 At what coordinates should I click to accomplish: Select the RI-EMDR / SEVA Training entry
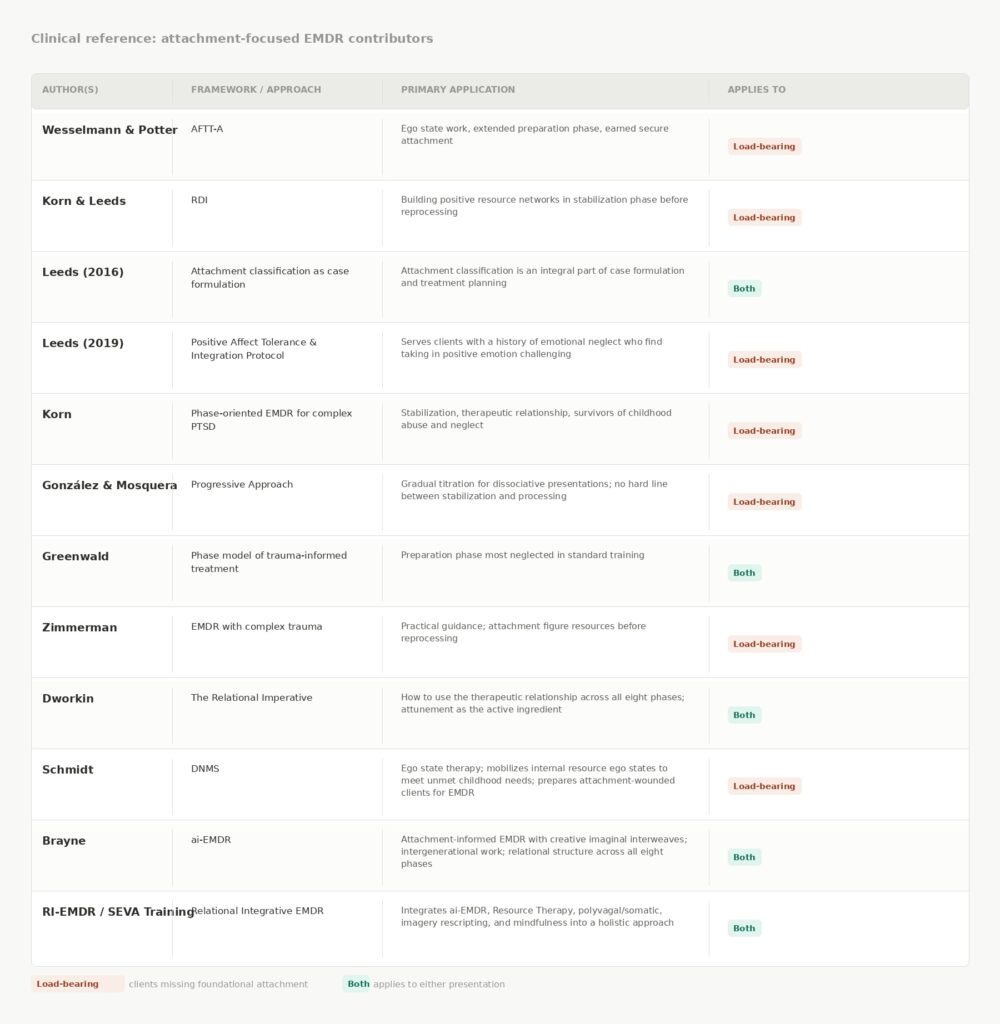click(117, 912)
